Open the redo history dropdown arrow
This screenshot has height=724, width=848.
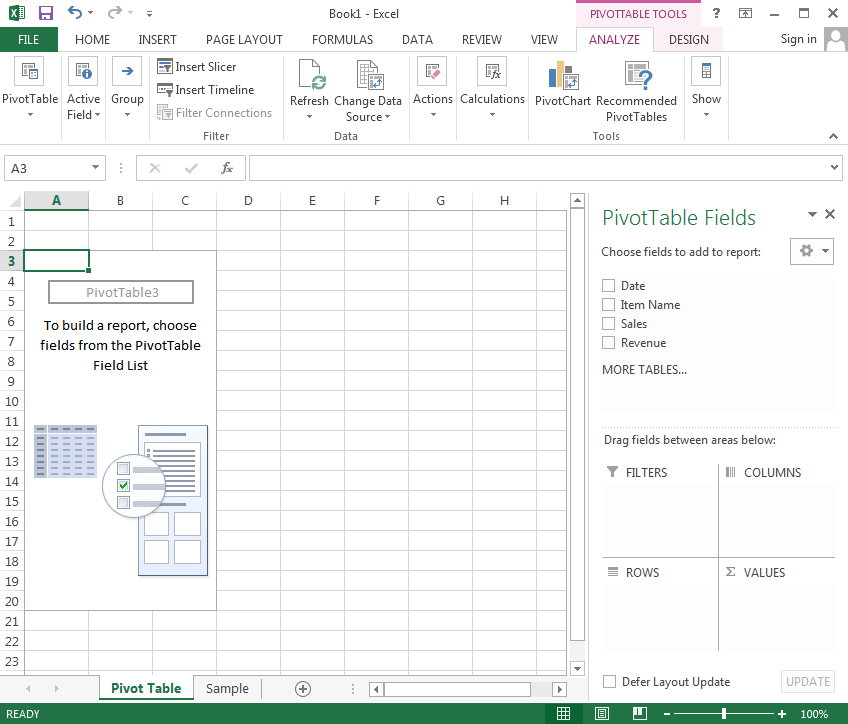tap(130, 12)
